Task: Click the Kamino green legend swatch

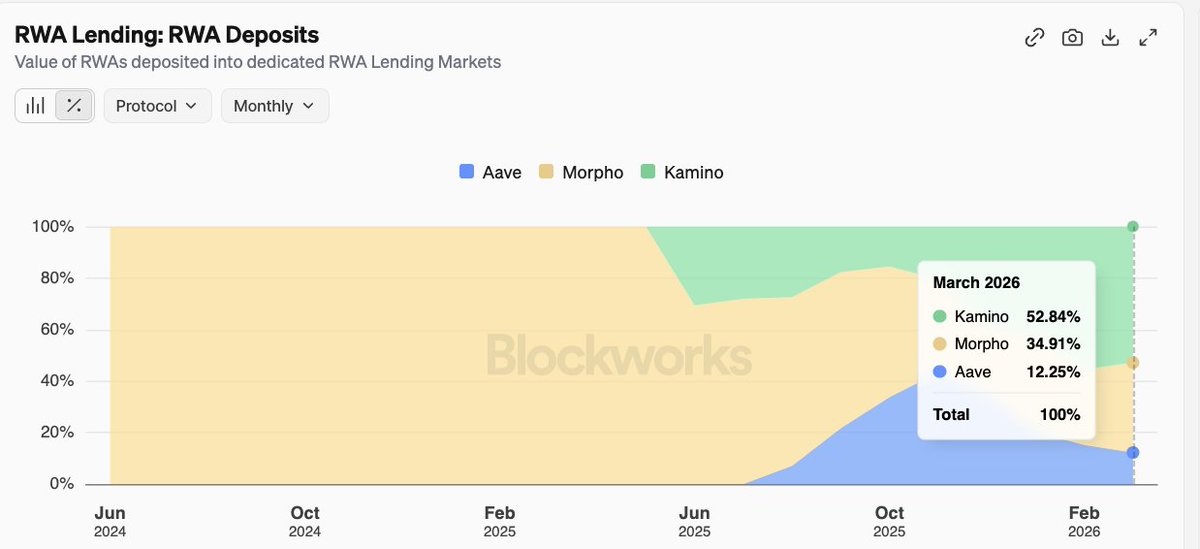Action: 647,172
